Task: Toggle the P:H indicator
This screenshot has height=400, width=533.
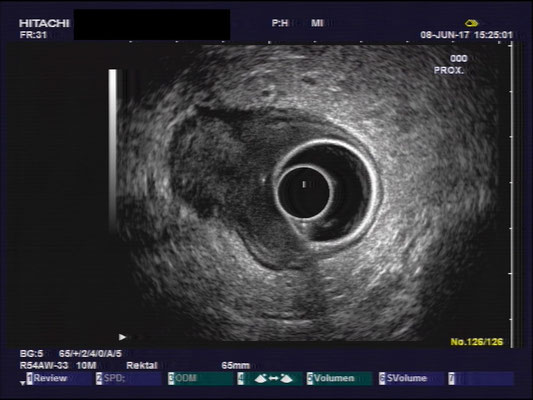Action: click(280, 23)
